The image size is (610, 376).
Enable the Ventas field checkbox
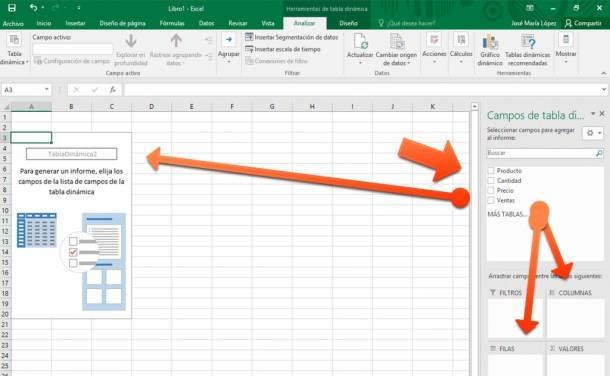(491, 200)
